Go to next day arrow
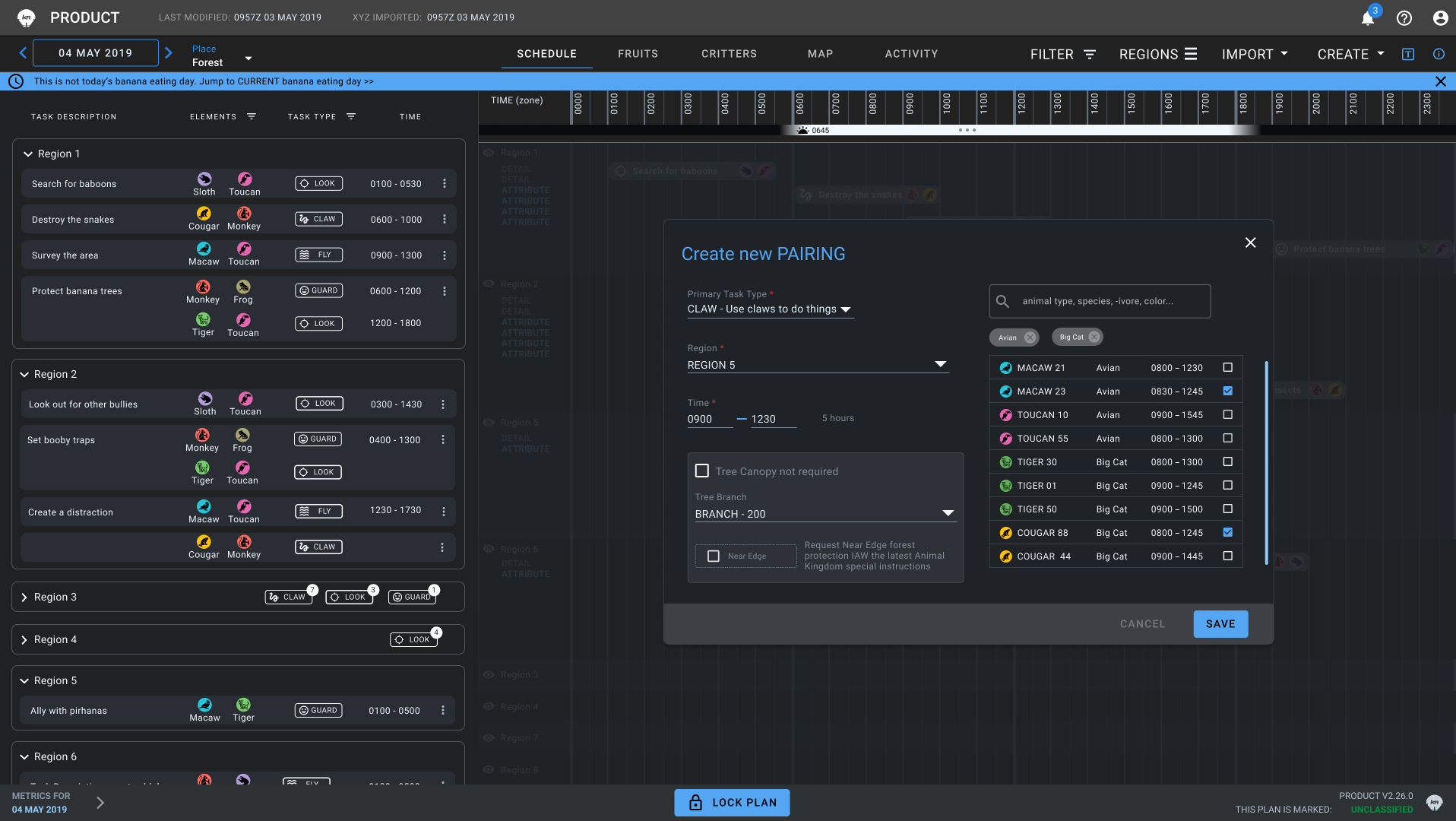1456x821 pixels. point(169,52)
